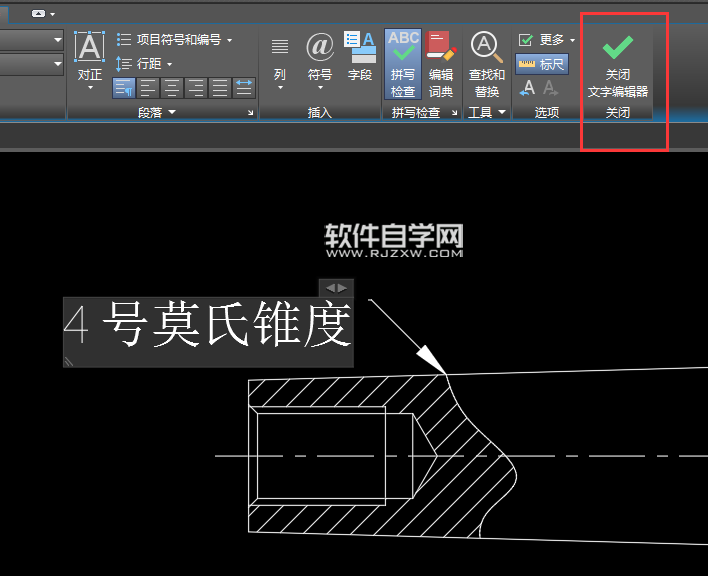Expand the Paragraph (段落) panel
Image resolution: width=708 pixels, height=576 pixels.
coord(157,112)
